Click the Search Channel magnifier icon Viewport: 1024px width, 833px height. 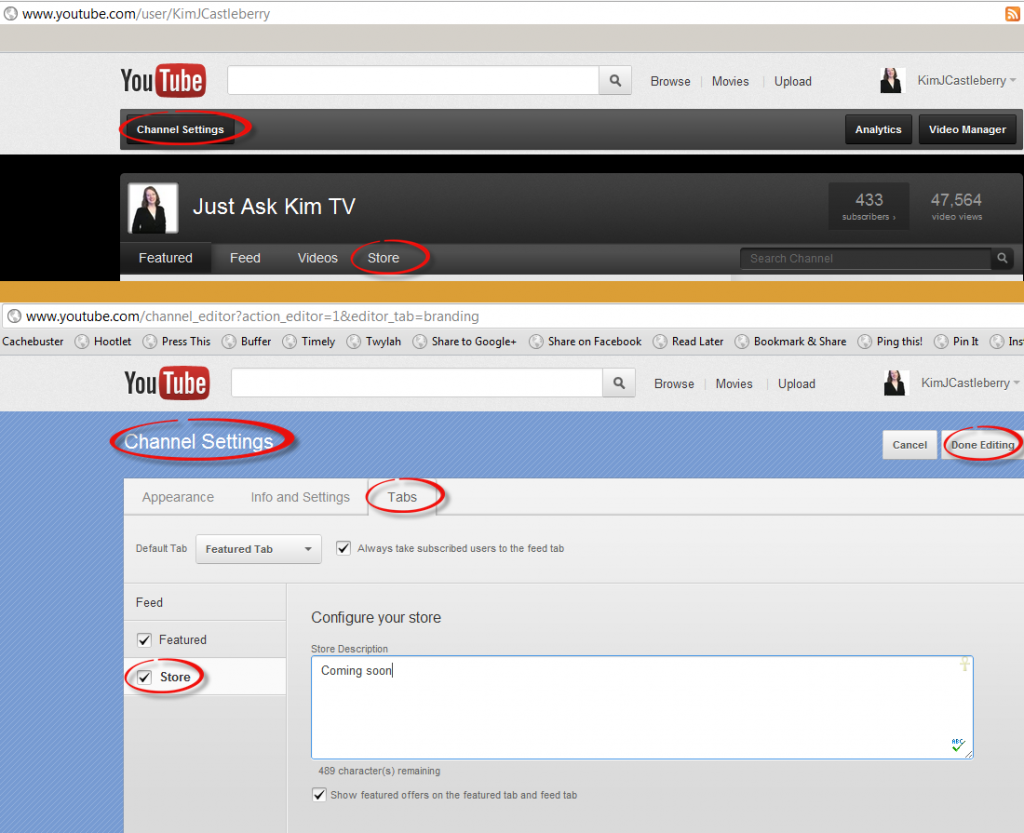1002,258
